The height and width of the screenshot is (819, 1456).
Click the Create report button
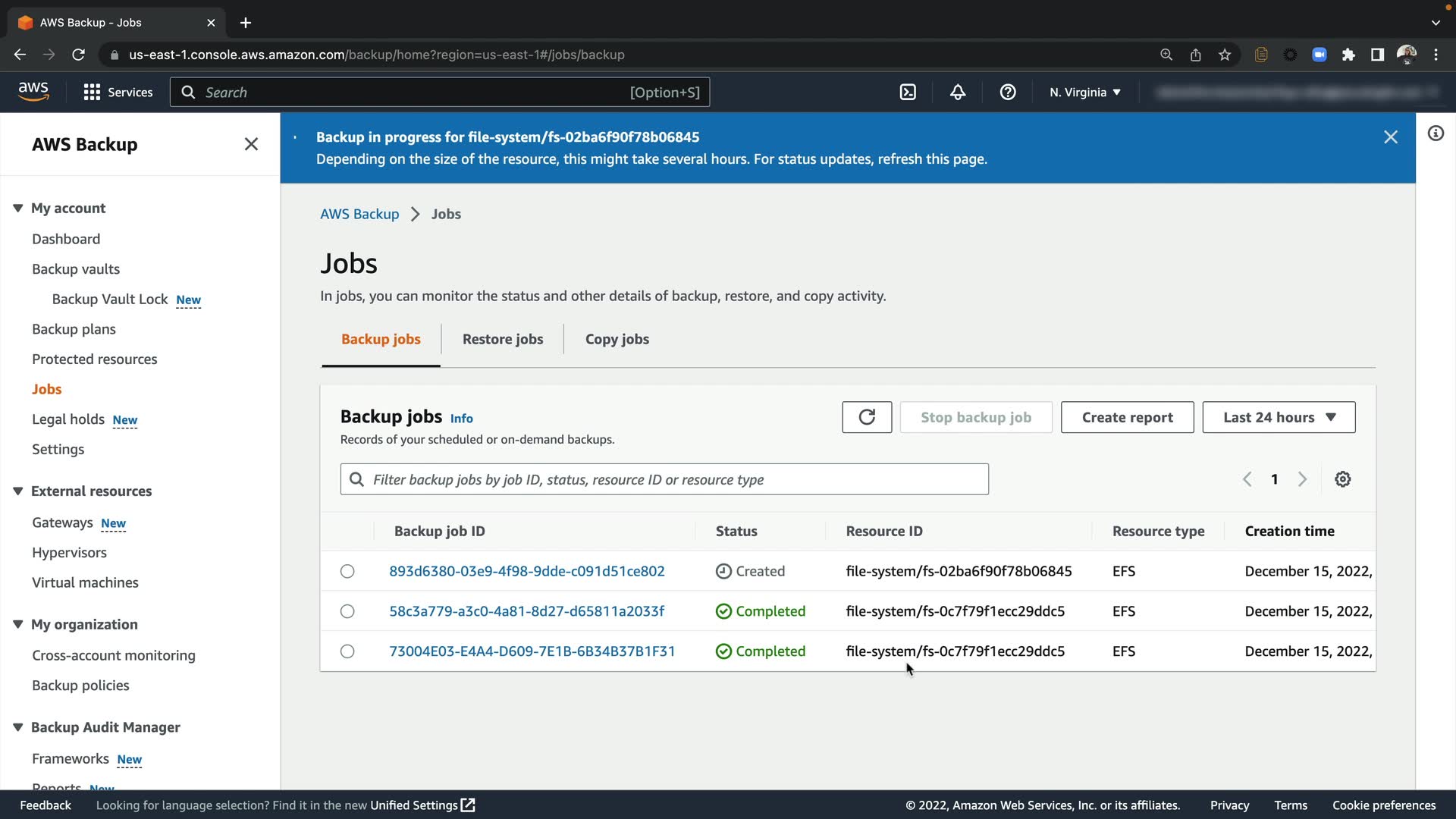click(x=1127, y=417)
